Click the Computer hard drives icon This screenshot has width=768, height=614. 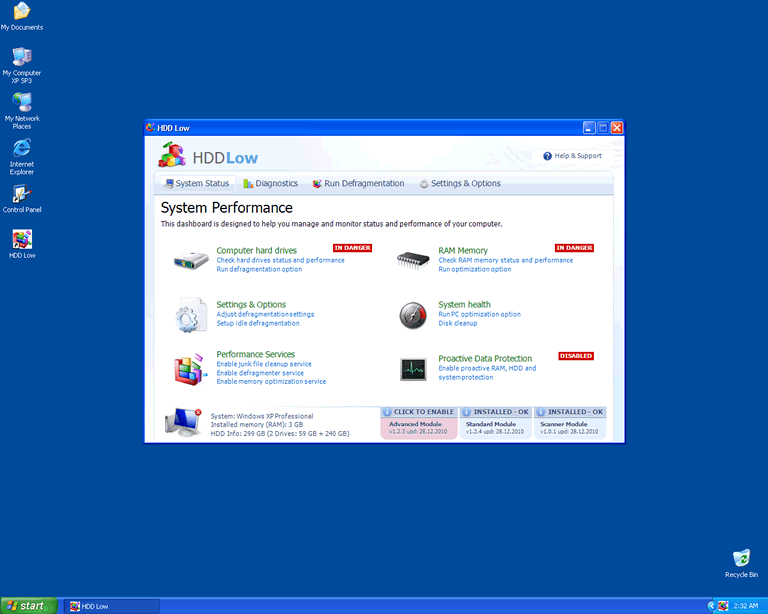(x=189, y=260)
